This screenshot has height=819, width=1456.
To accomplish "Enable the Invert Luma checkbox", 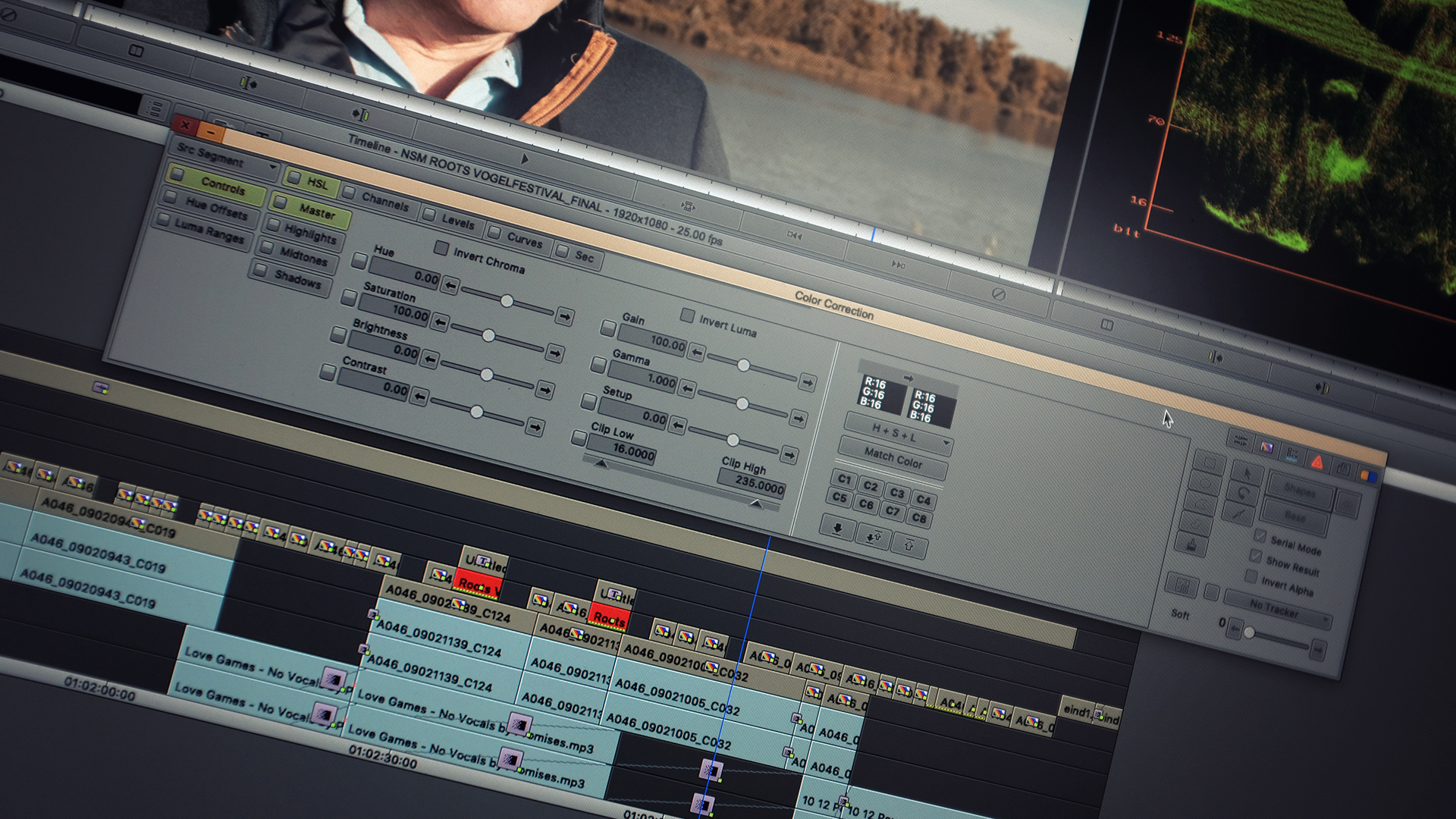I will [x=687, y=315].
